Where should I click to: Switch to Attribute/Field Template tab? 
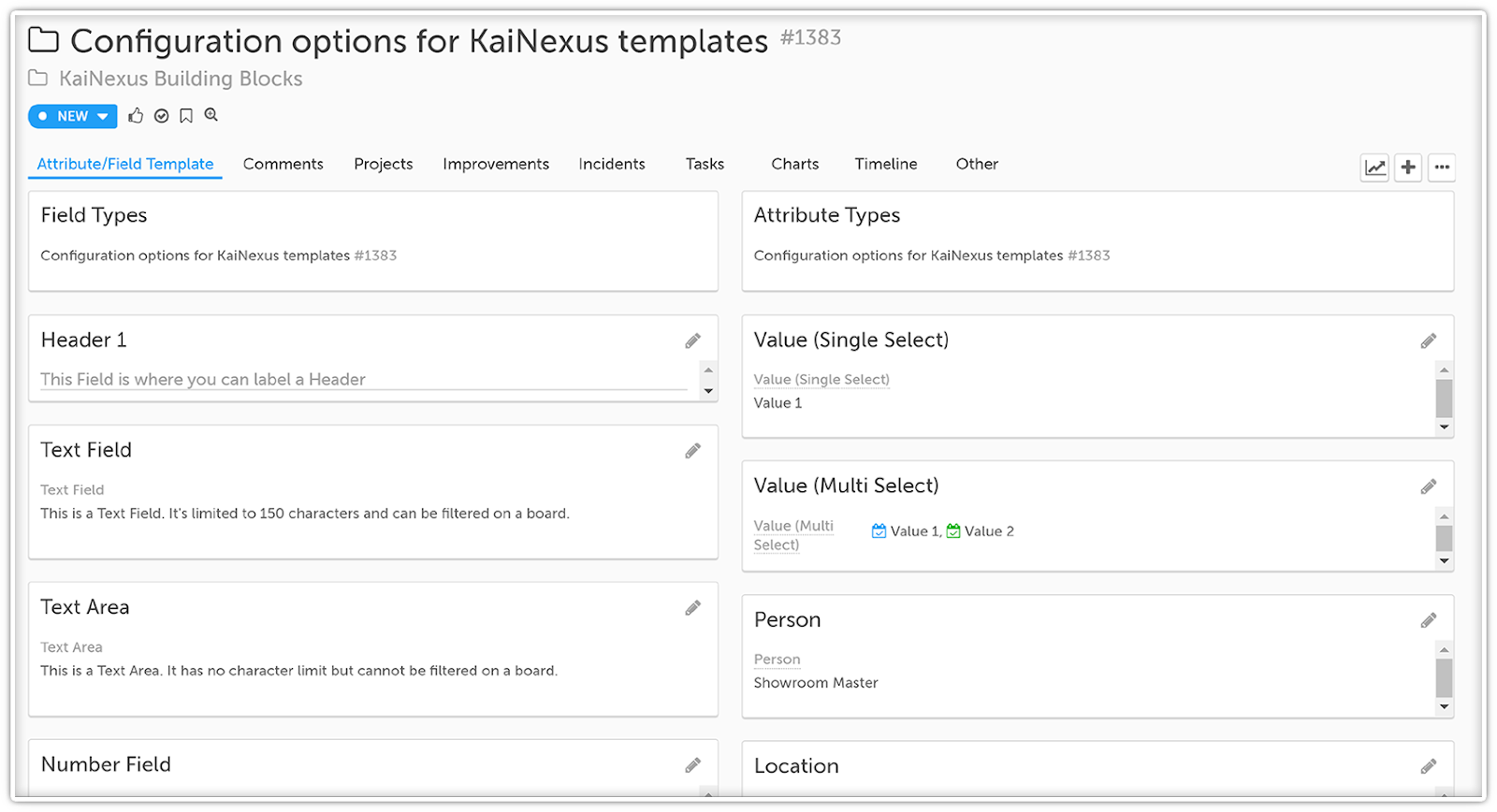point(125,164)
